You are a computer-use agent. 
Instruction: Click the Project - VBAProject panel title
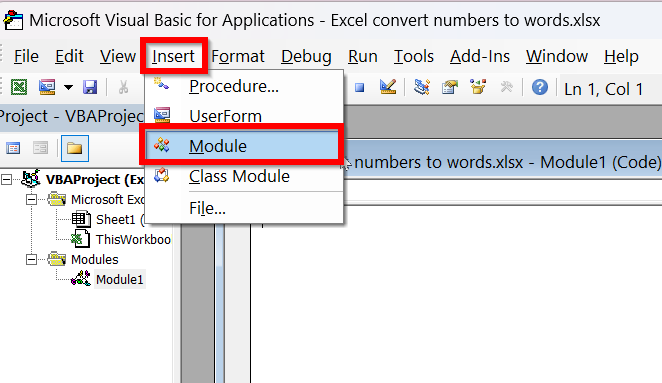(72, 117)
